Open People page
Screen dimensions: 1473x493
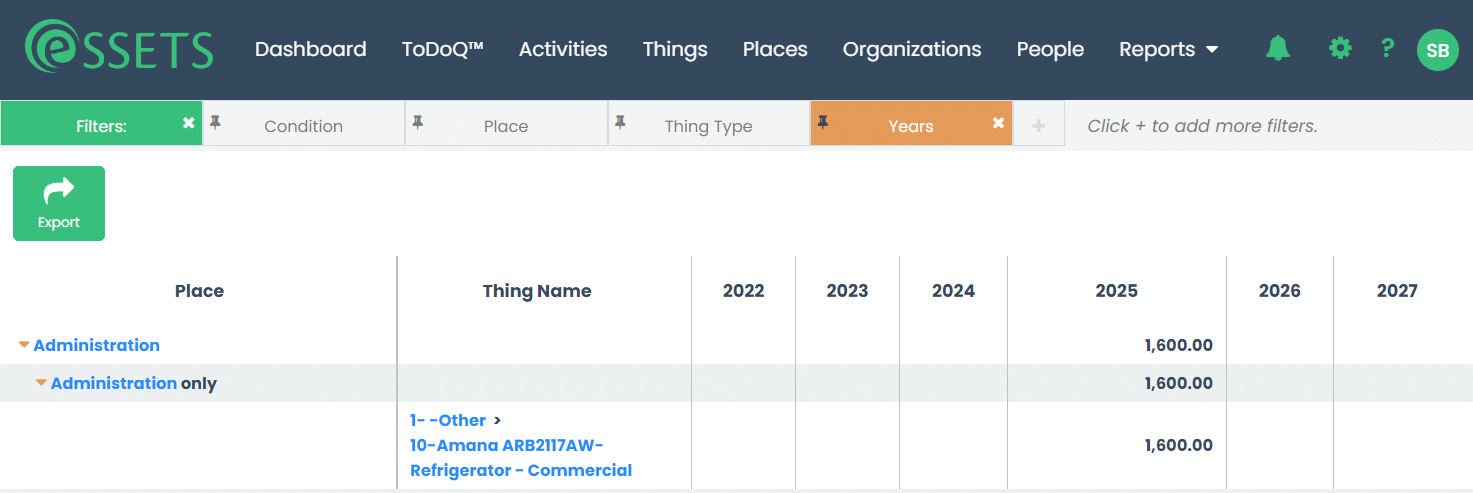pyautogui.click(x=1050, y=49)
